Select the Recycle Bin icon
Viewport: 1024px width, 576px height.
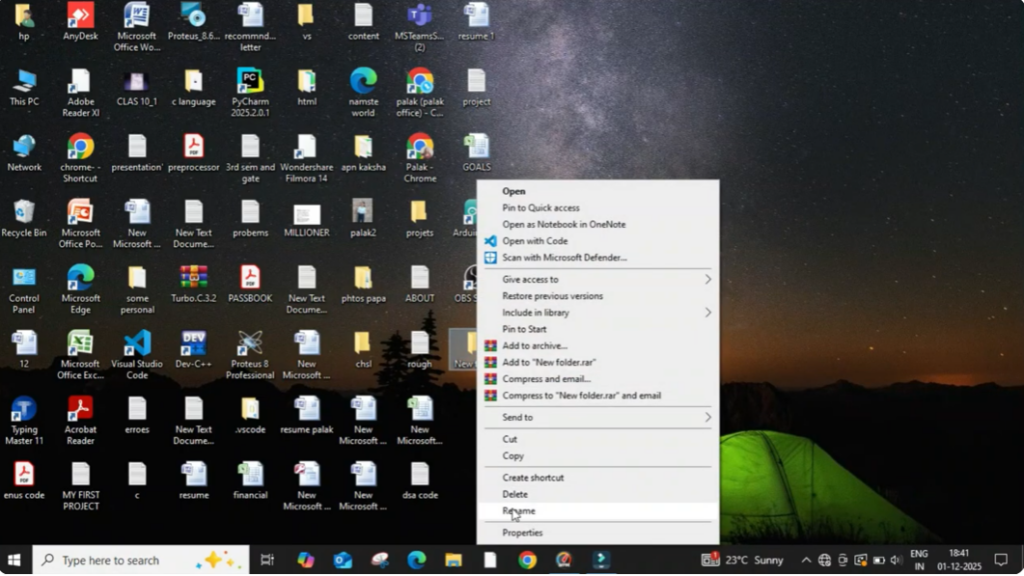(24, 213)
